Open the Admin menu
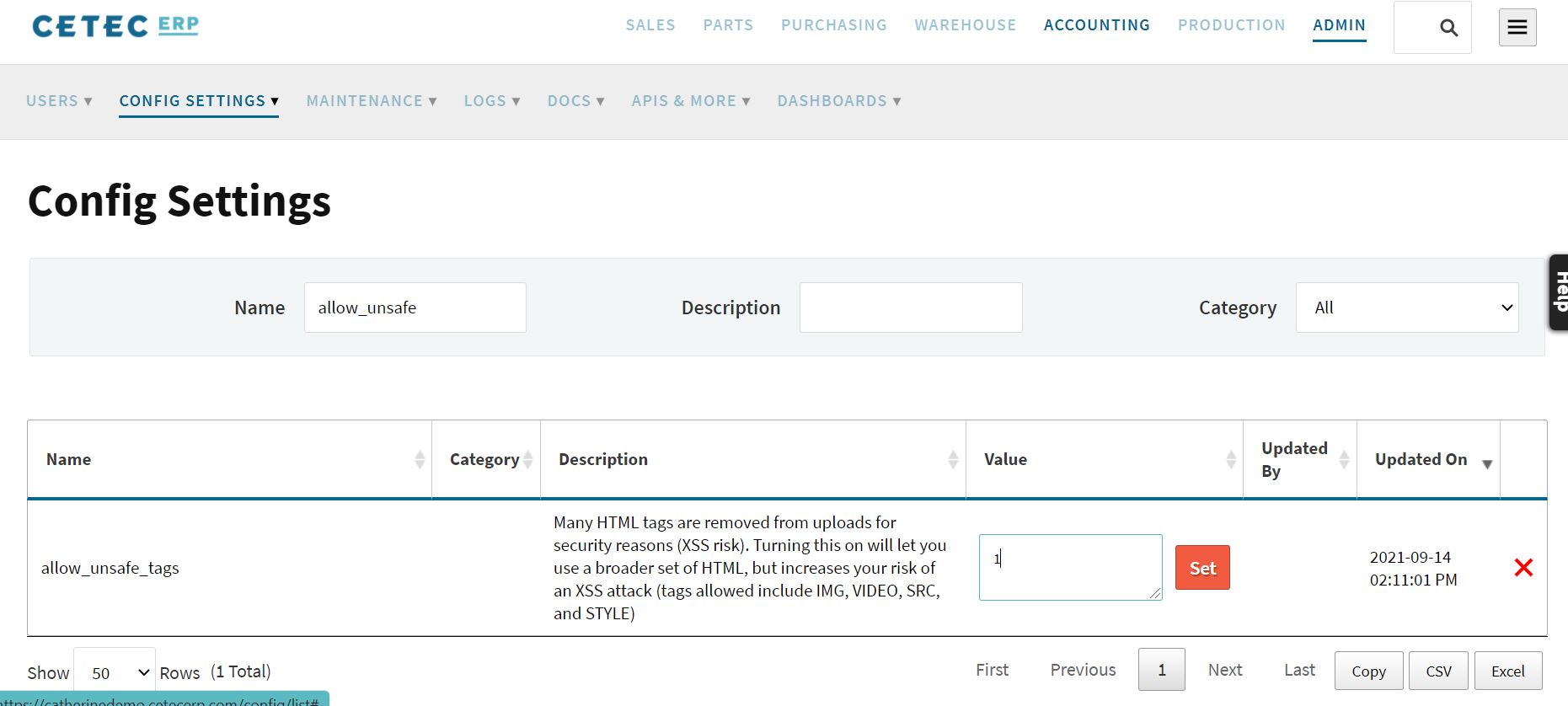 point(1339,25)
